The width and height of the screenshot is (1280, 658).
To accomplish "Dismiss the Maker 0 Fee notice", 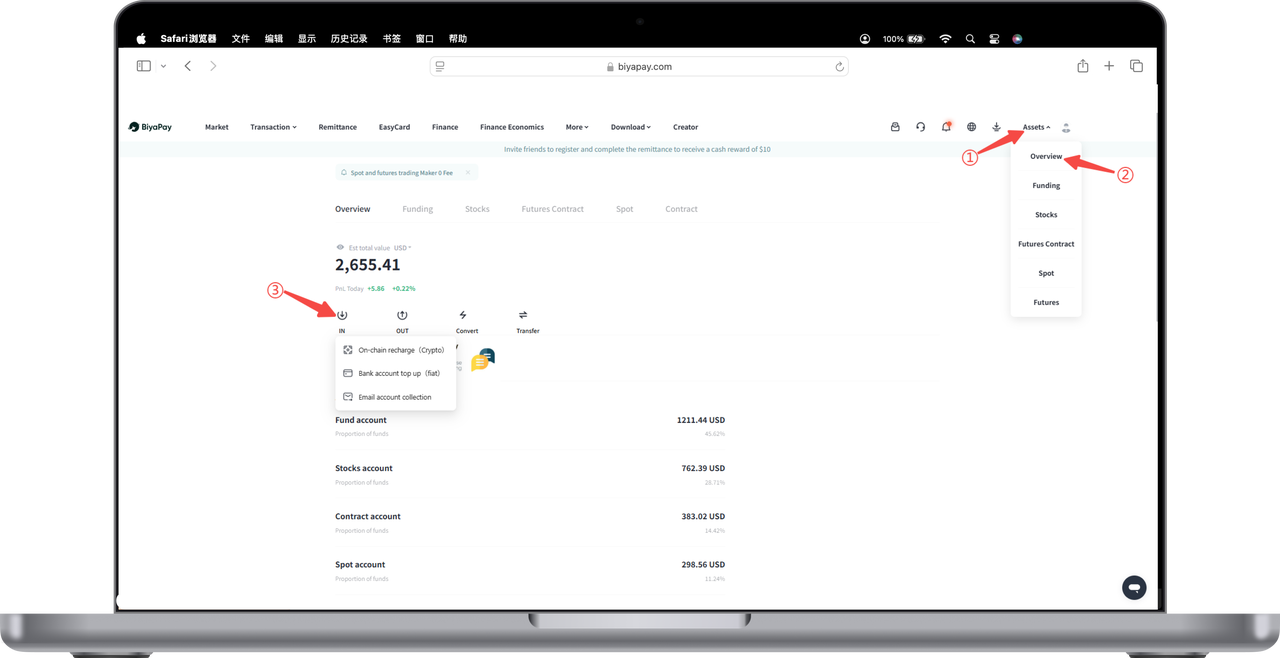I will (x=468, y=173).
